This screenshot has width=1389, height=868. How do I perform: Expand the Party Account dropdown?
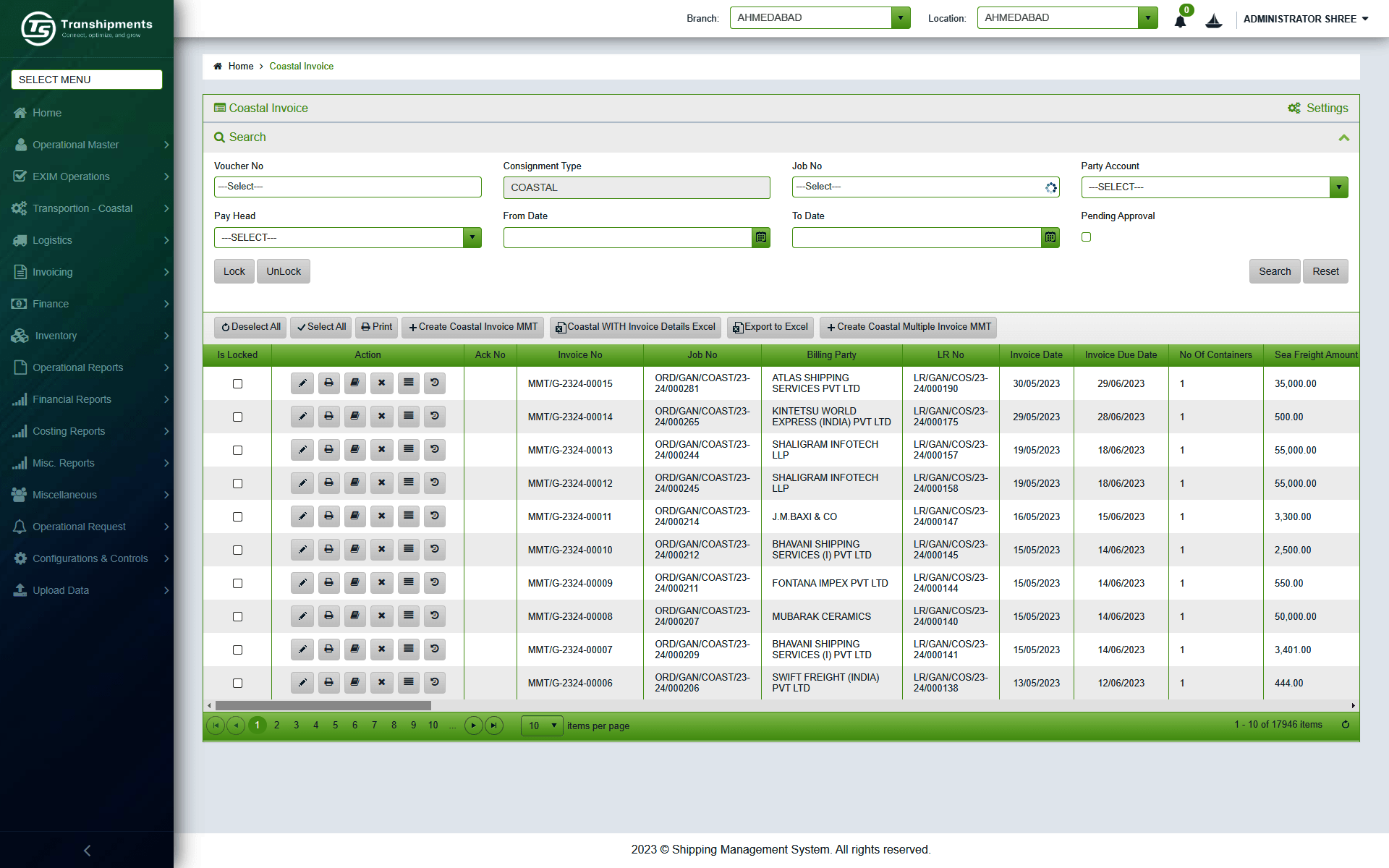(x=1338, y=187)
